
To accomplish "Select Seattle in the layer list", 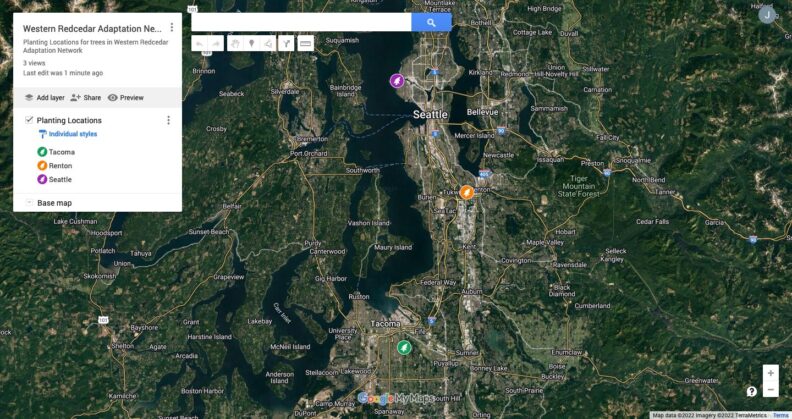I will click(60, 179).
